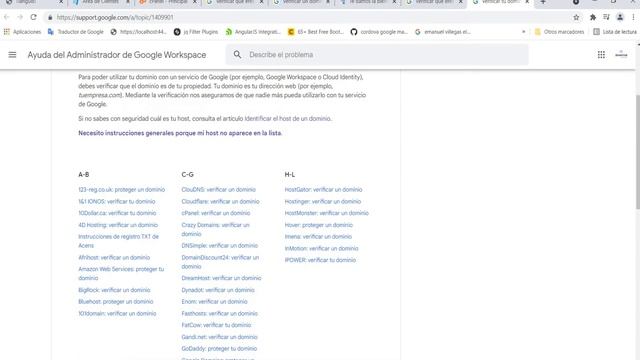Viewport: 640px width, 360px height.
Task: Open the localhost:44 bookmark
Action: [139, 32]
